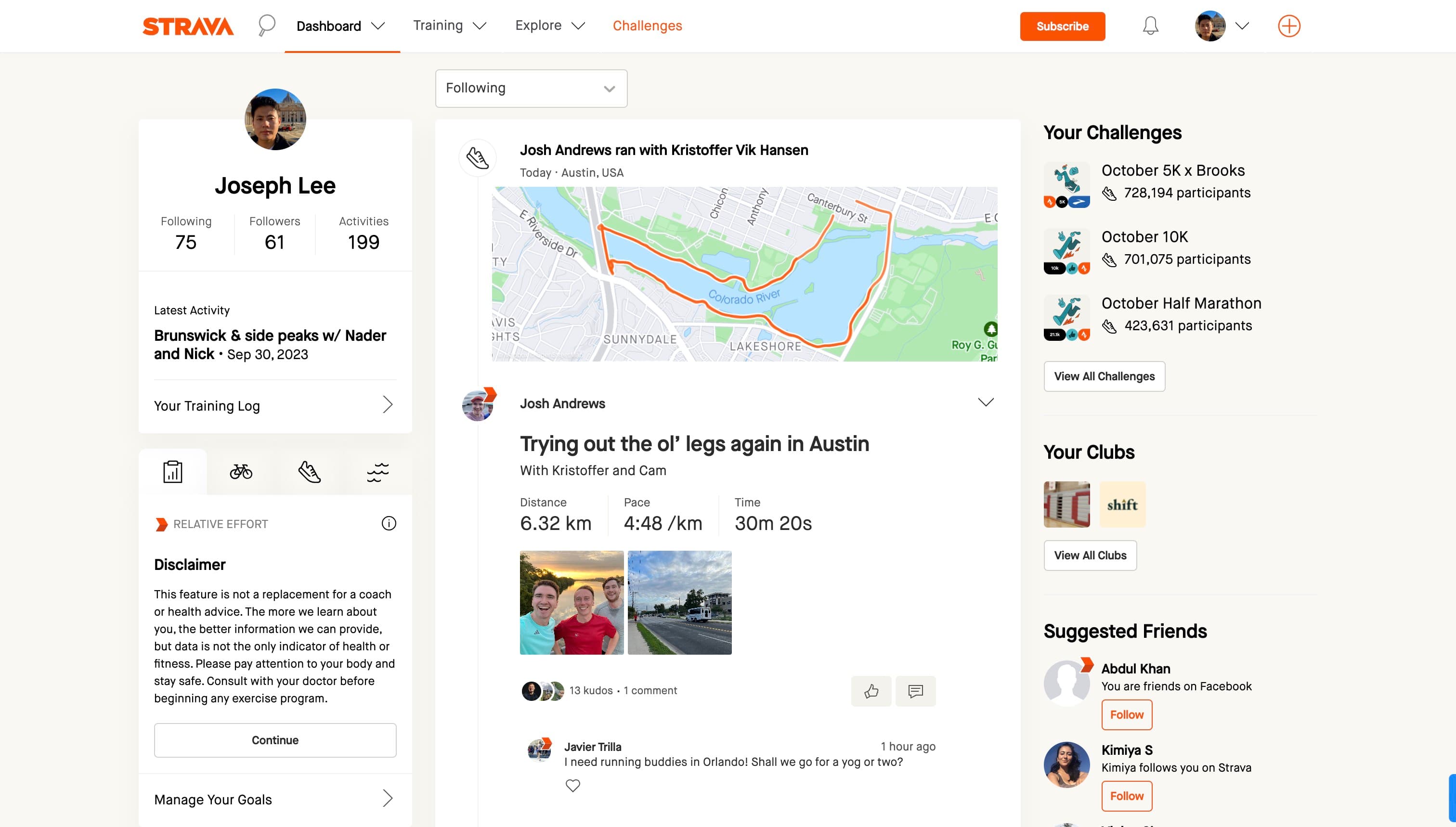Click the Subscribe button

coord(1062,26)
